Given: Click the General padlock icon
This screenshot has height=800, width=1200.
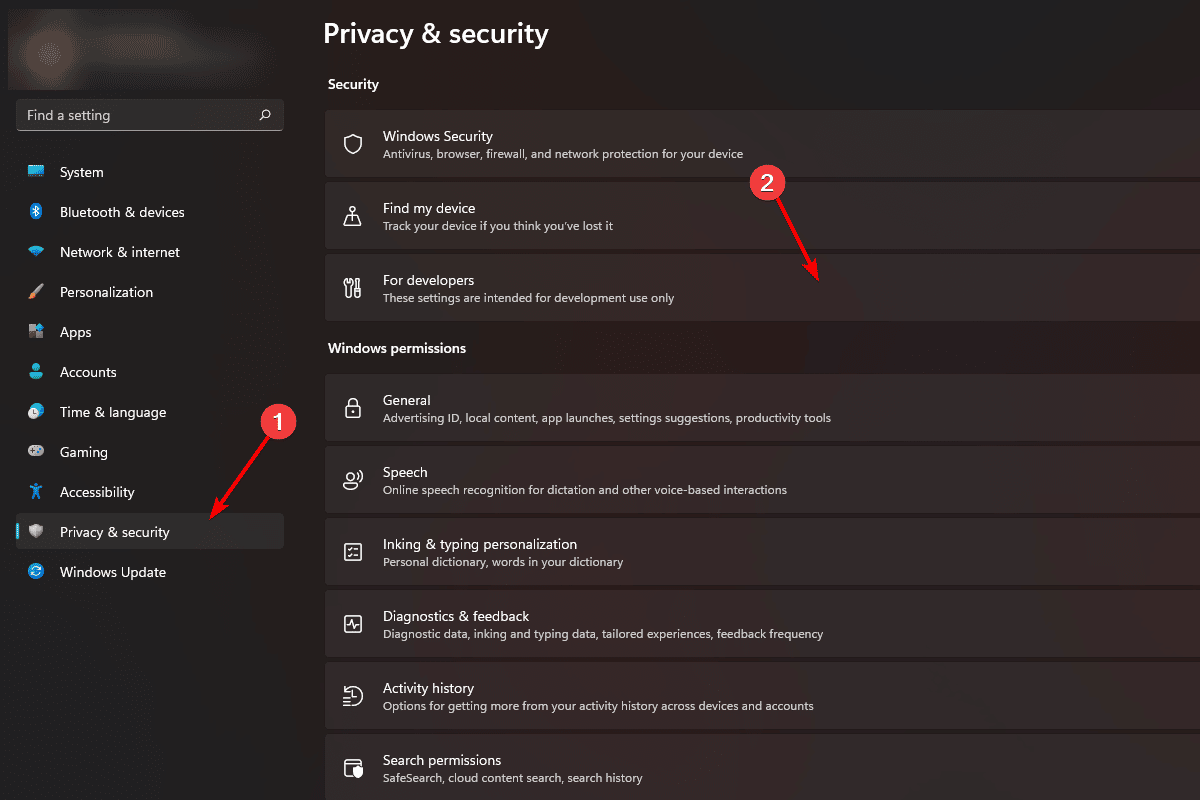Looking at the screenshot, I should pos(352,407).
